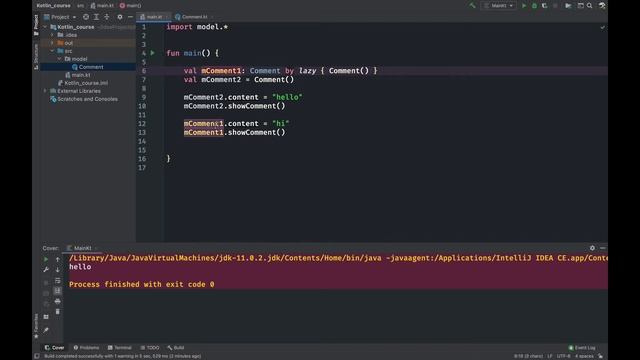The width and height of the screenshot is (640, 360).
Task: Rerun MainKt from the run panel
Action: pos(46,259)
